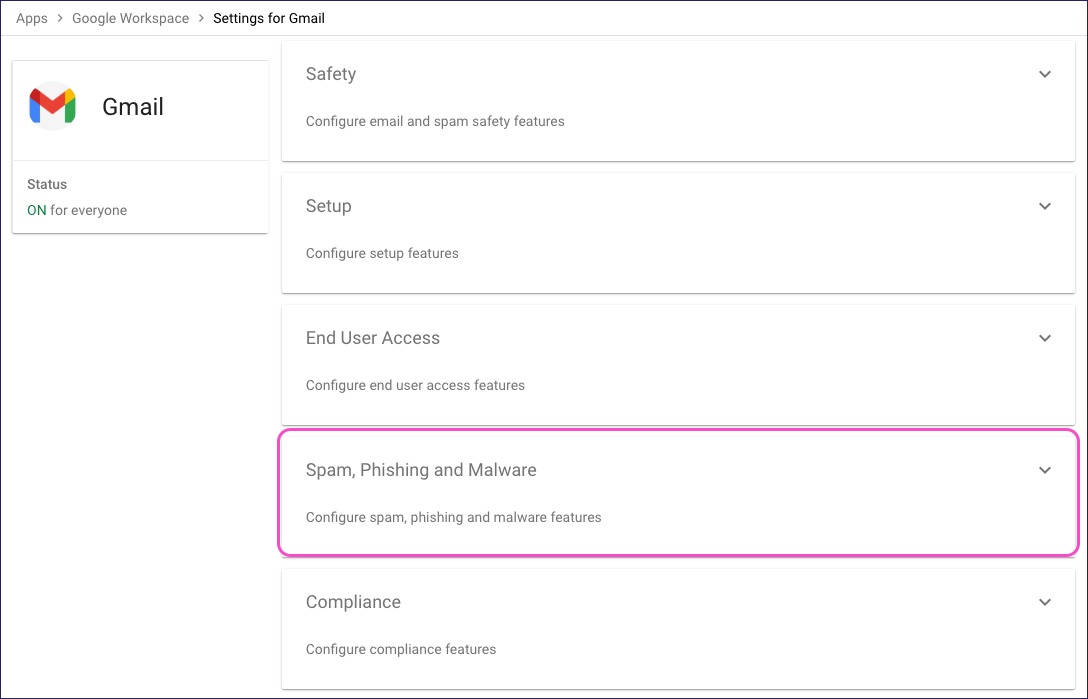Expand the Compliance section chevron

[x=1045, y=602]
